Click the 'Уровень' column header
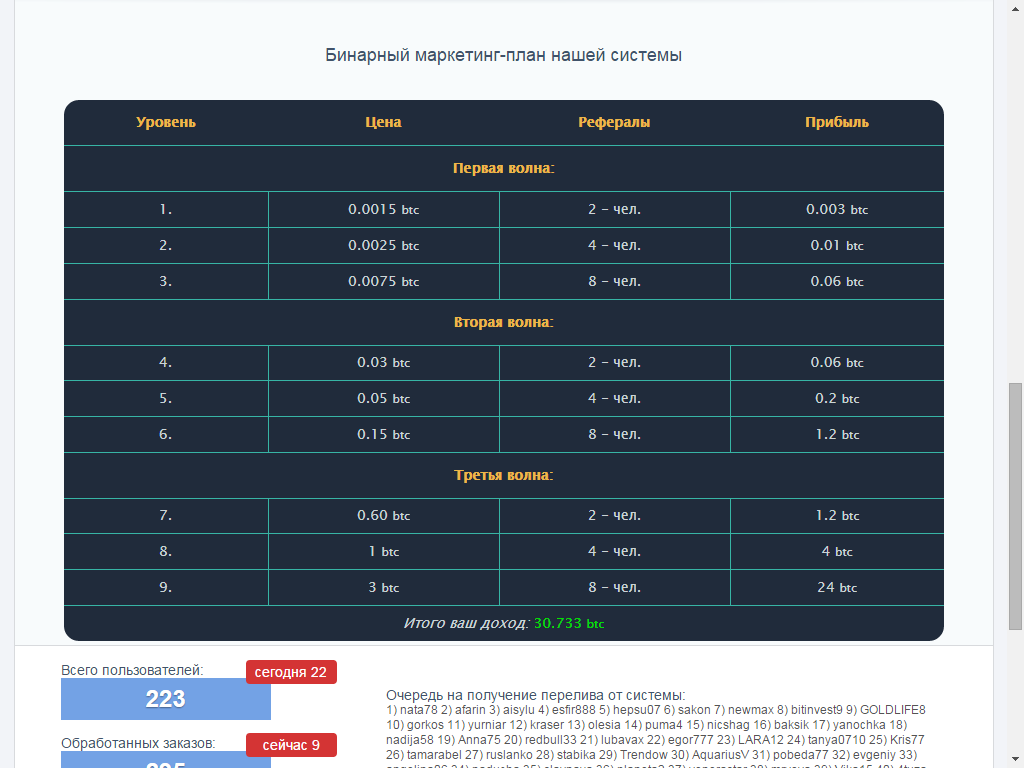 coord(166,123)
